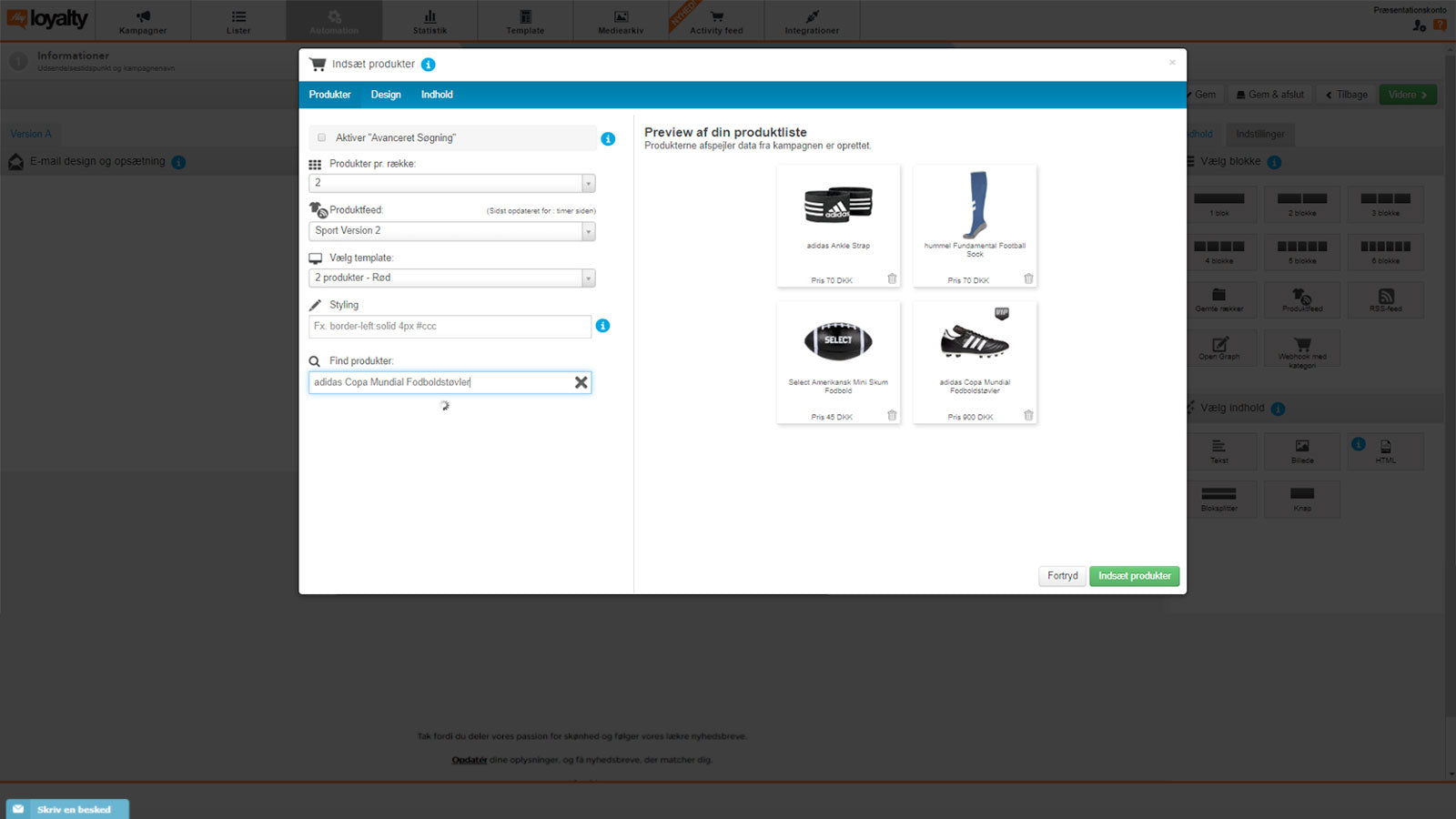1456x819 pixels.
Task: Select the Billede content block
Action: coord(1302,451)
